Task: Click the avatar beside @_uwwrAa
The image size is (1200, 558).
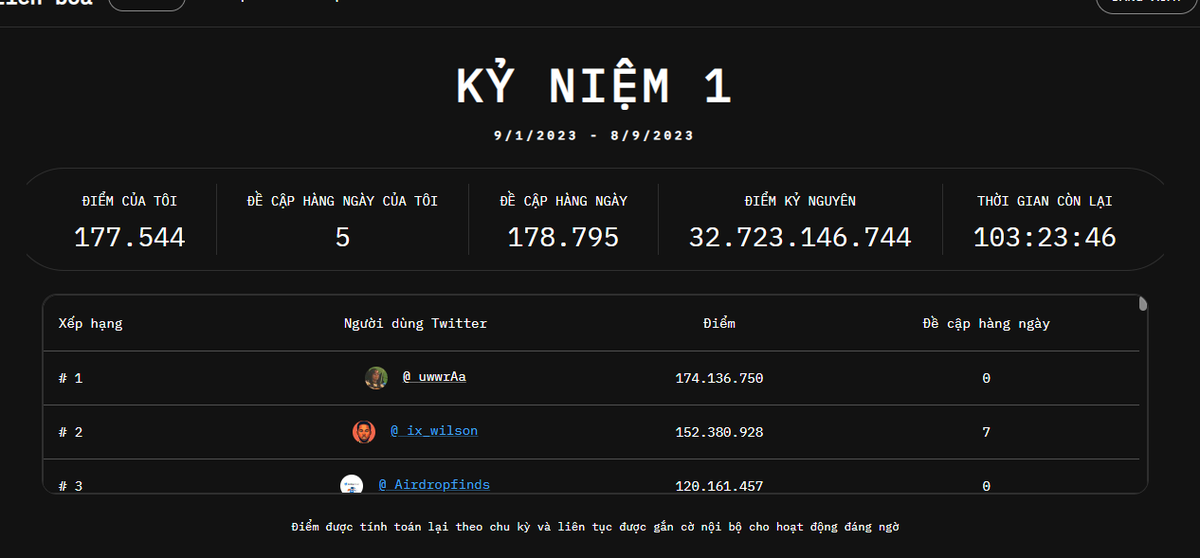Action: 376,378
